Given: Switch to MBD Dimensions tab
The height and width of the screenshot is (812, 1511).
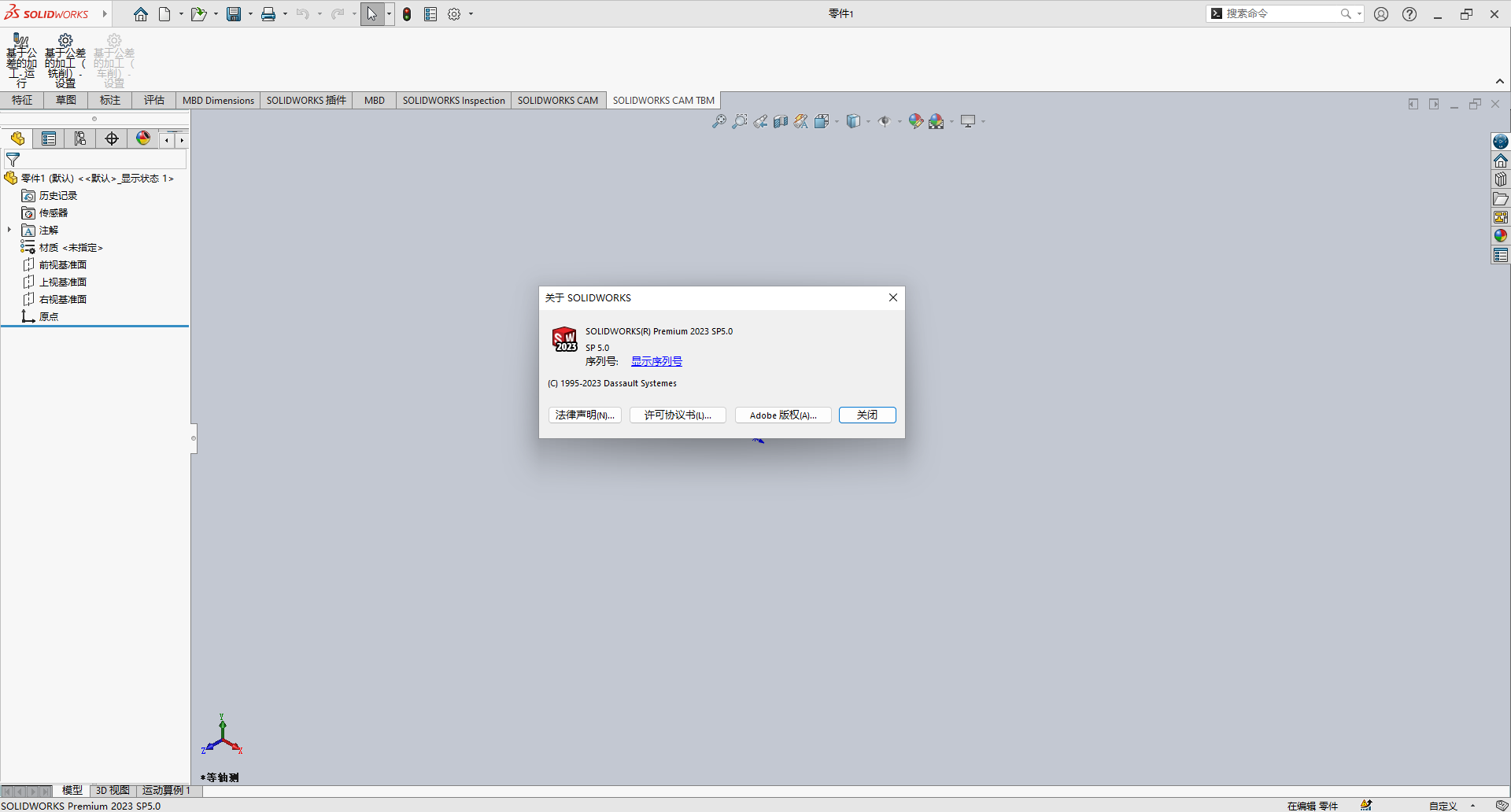Looking at the screenshot, I should [218, 100].
